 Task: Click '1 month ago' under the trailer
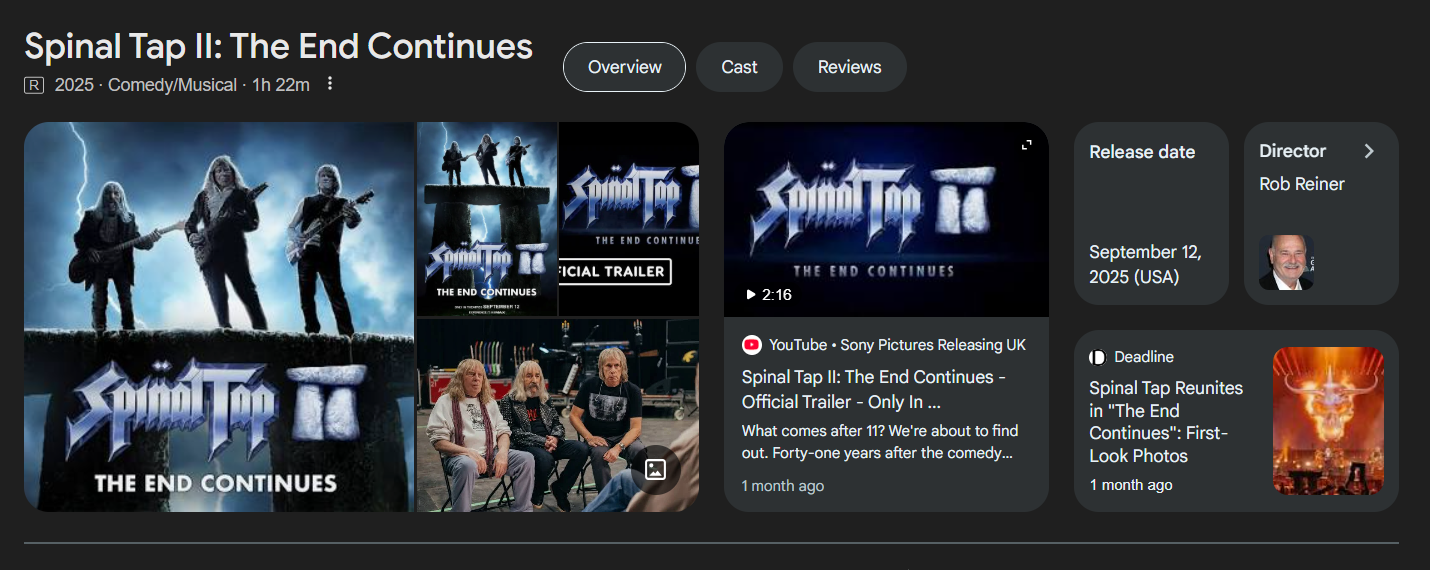(783, 486)
